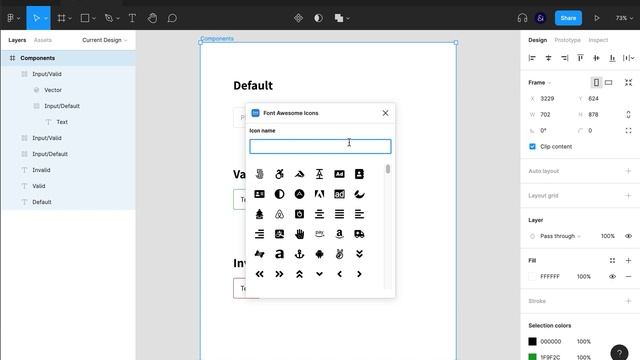640x360 pixels.
Task: Click the Align top icon
Action: (x=580, y=58)
